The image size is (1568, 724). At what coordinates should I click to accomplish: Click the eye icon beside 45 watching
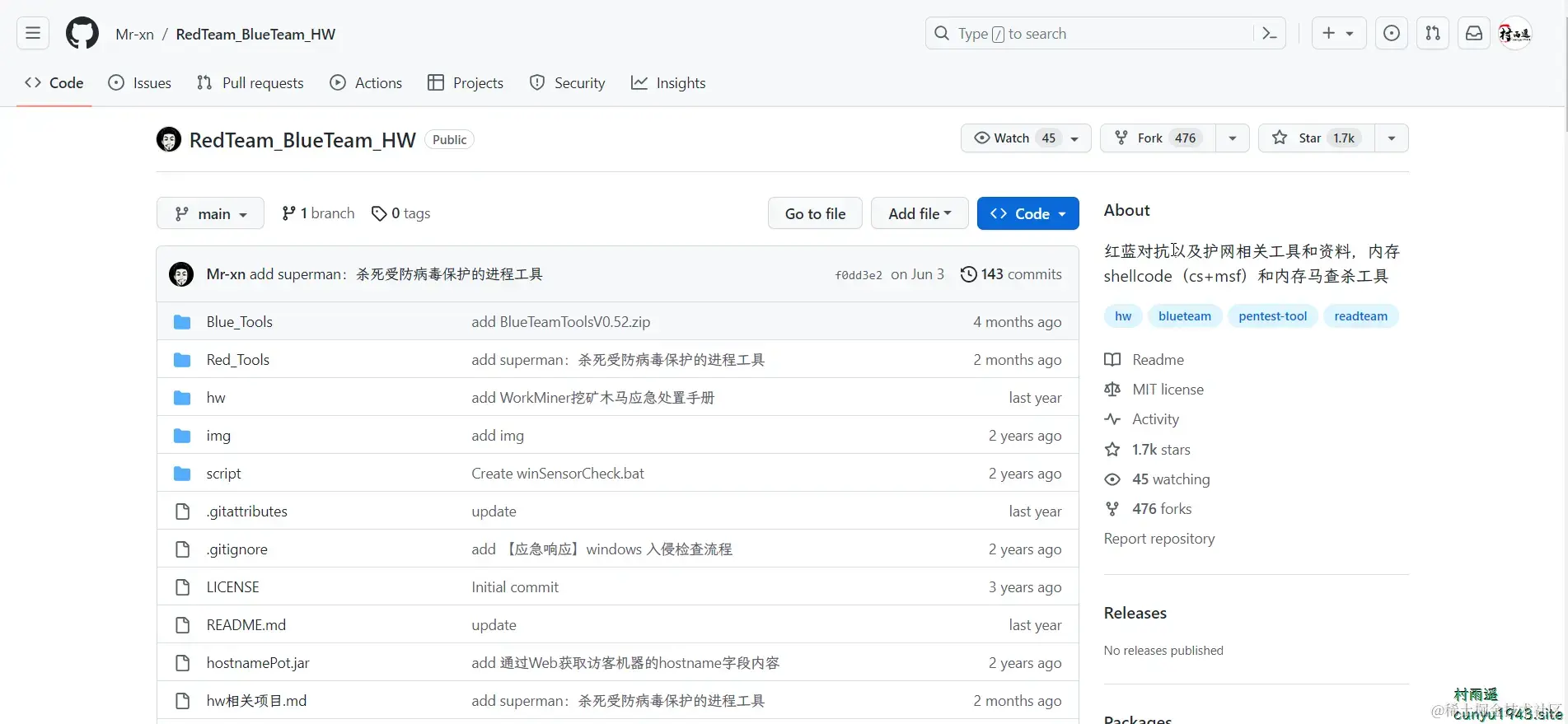coord(1112,479)
